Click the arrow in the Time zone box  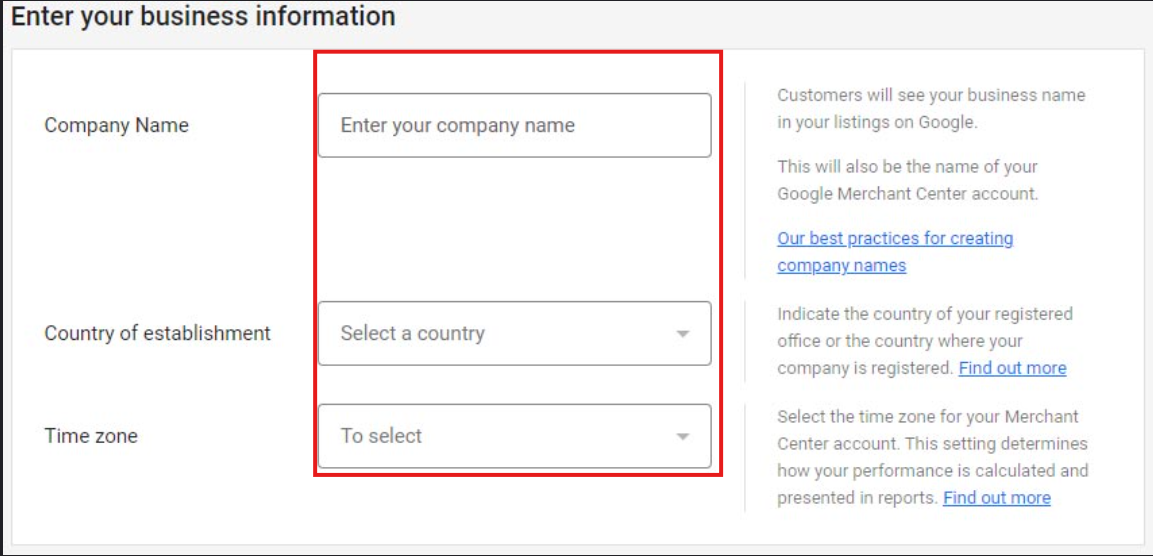coord(683,437)
